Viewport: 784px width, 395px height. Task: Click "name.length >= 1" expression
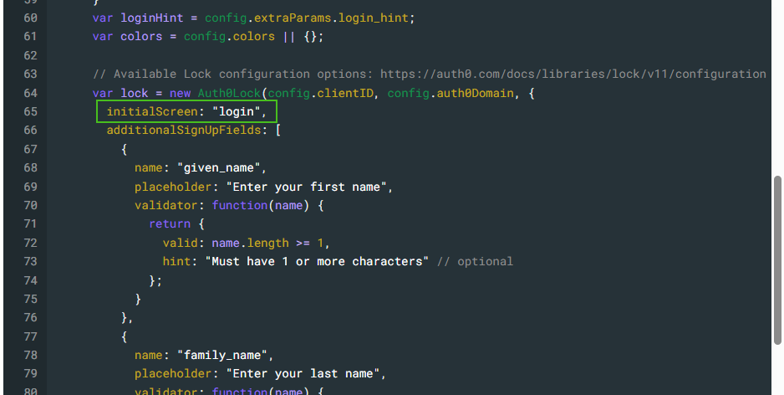click(268, 243)
